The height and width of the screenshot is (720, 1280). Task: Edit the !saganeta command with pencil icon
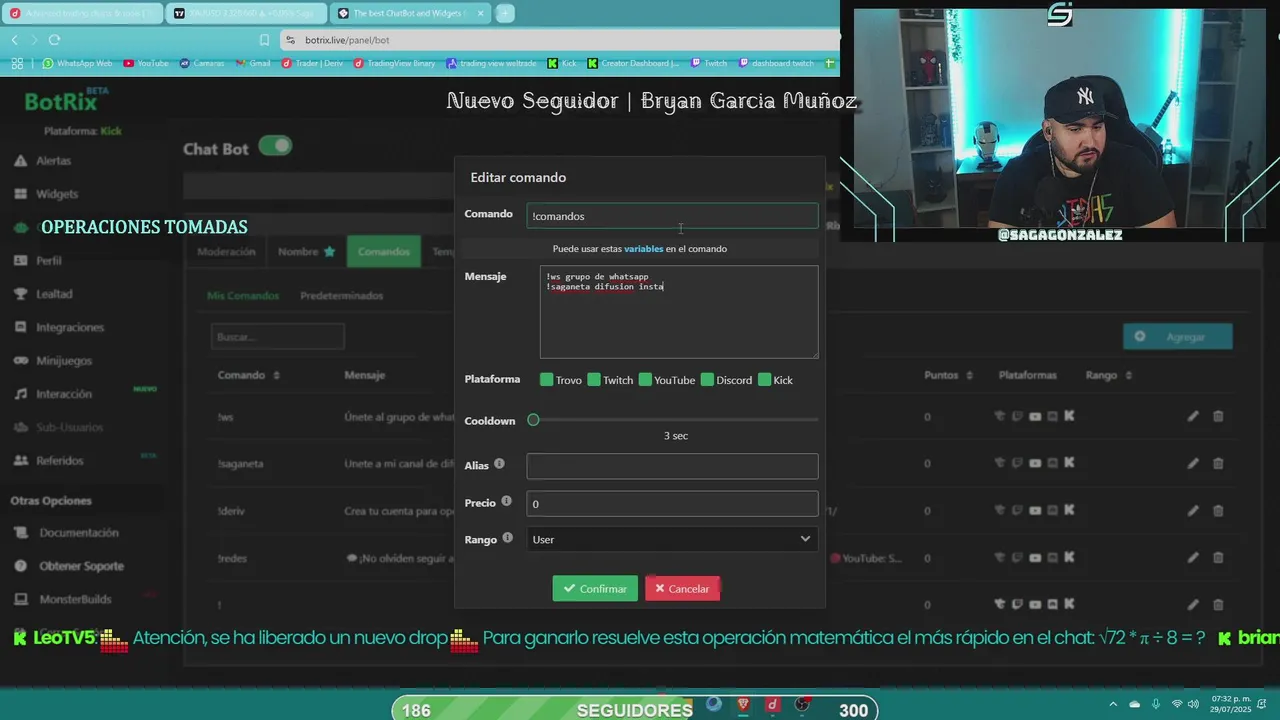click(x=1193, y=464)
